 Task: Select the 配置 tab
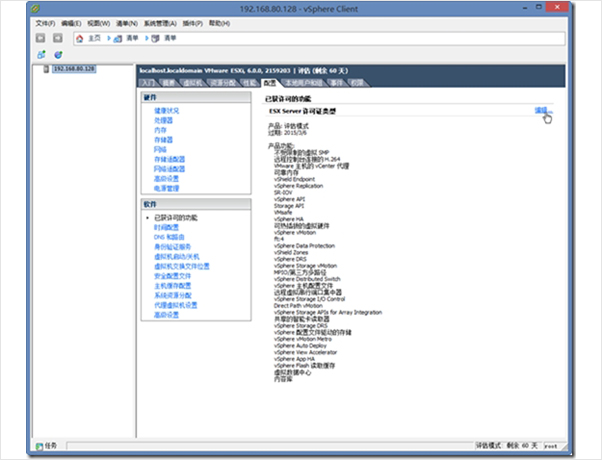point(270,83)
